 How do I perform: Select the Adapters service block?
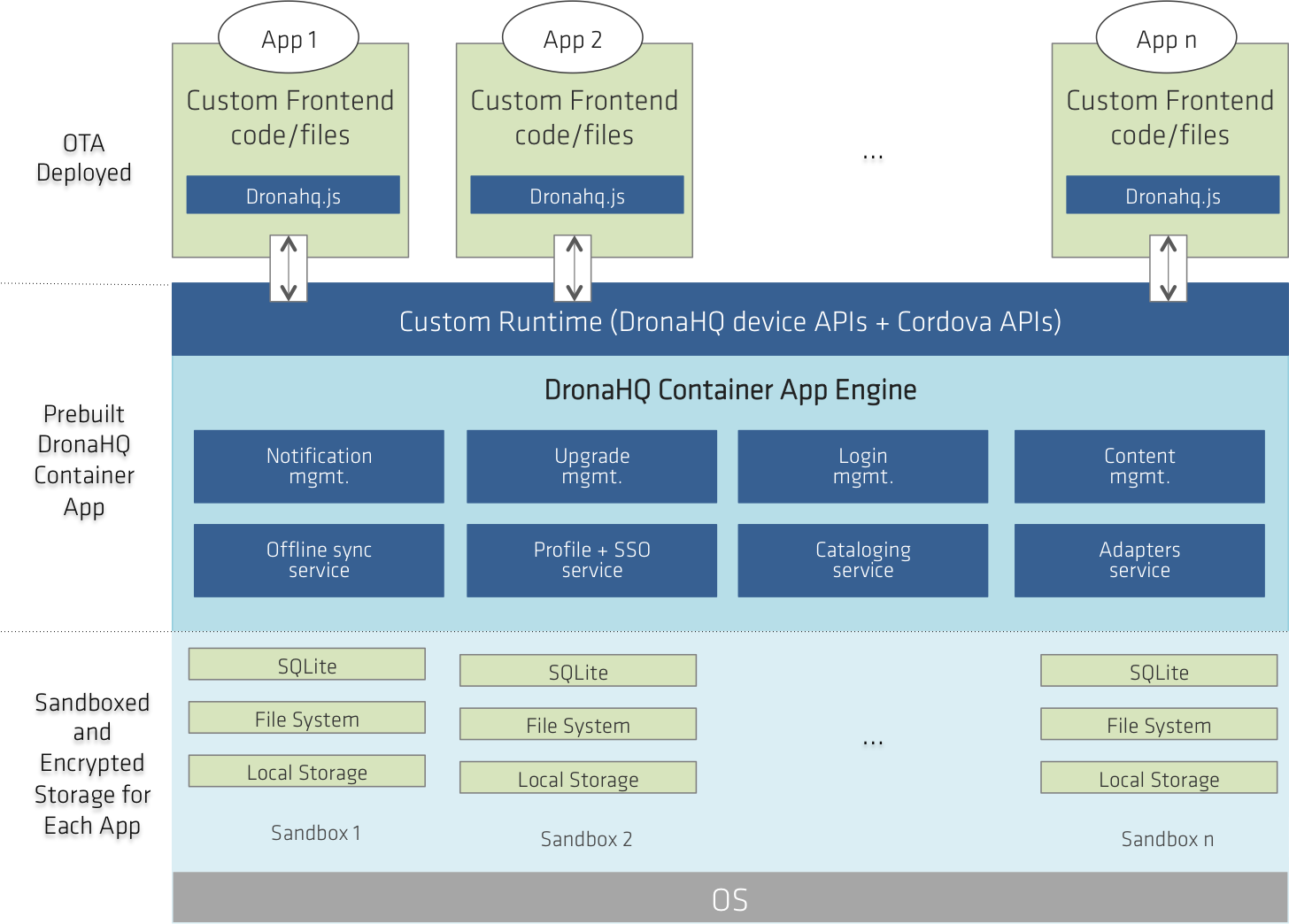click(x=1139, y=560)
